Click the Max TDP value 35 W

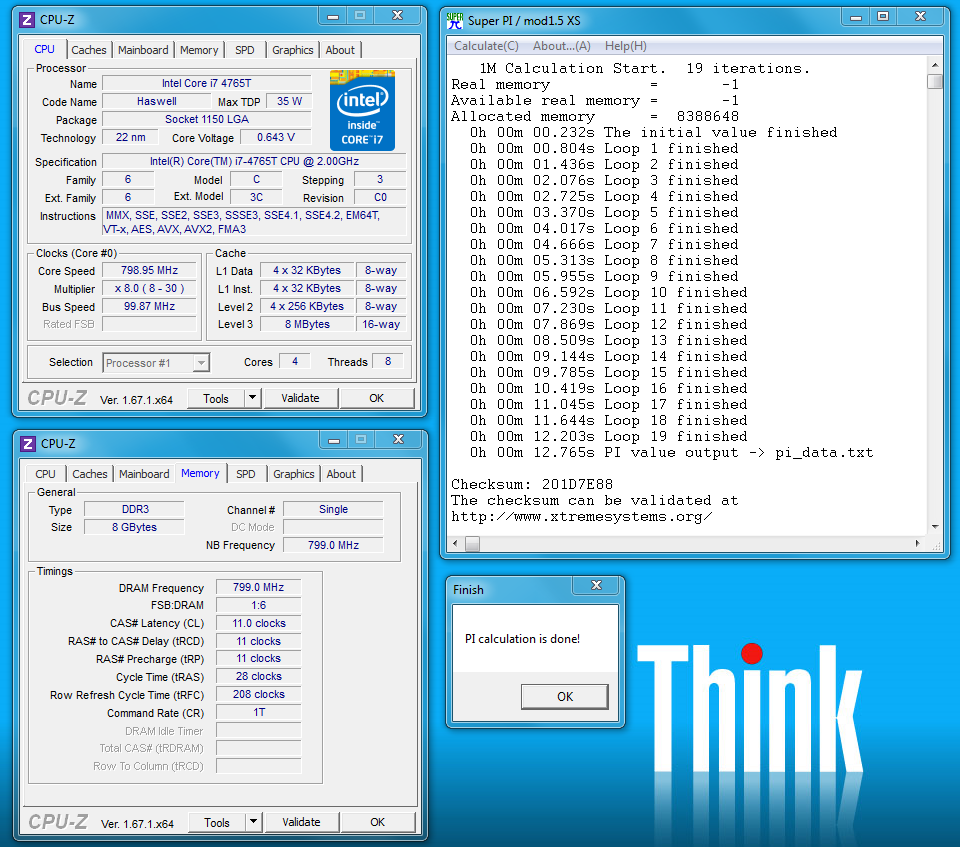pyautogui.click(x=289, y=102)
